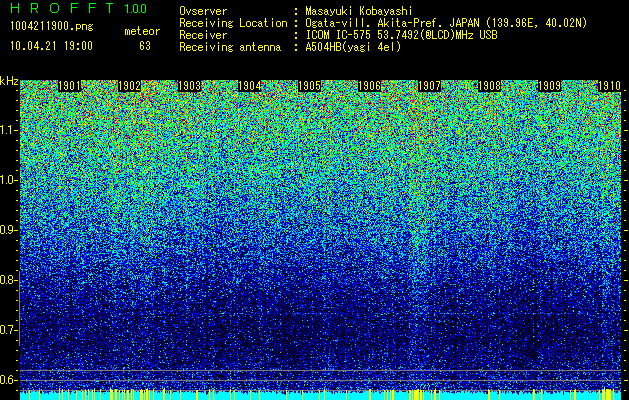629x400 pixels.
Task: Click the observer name Masayuki Kobayashi
Action: [x=359, y=11]
